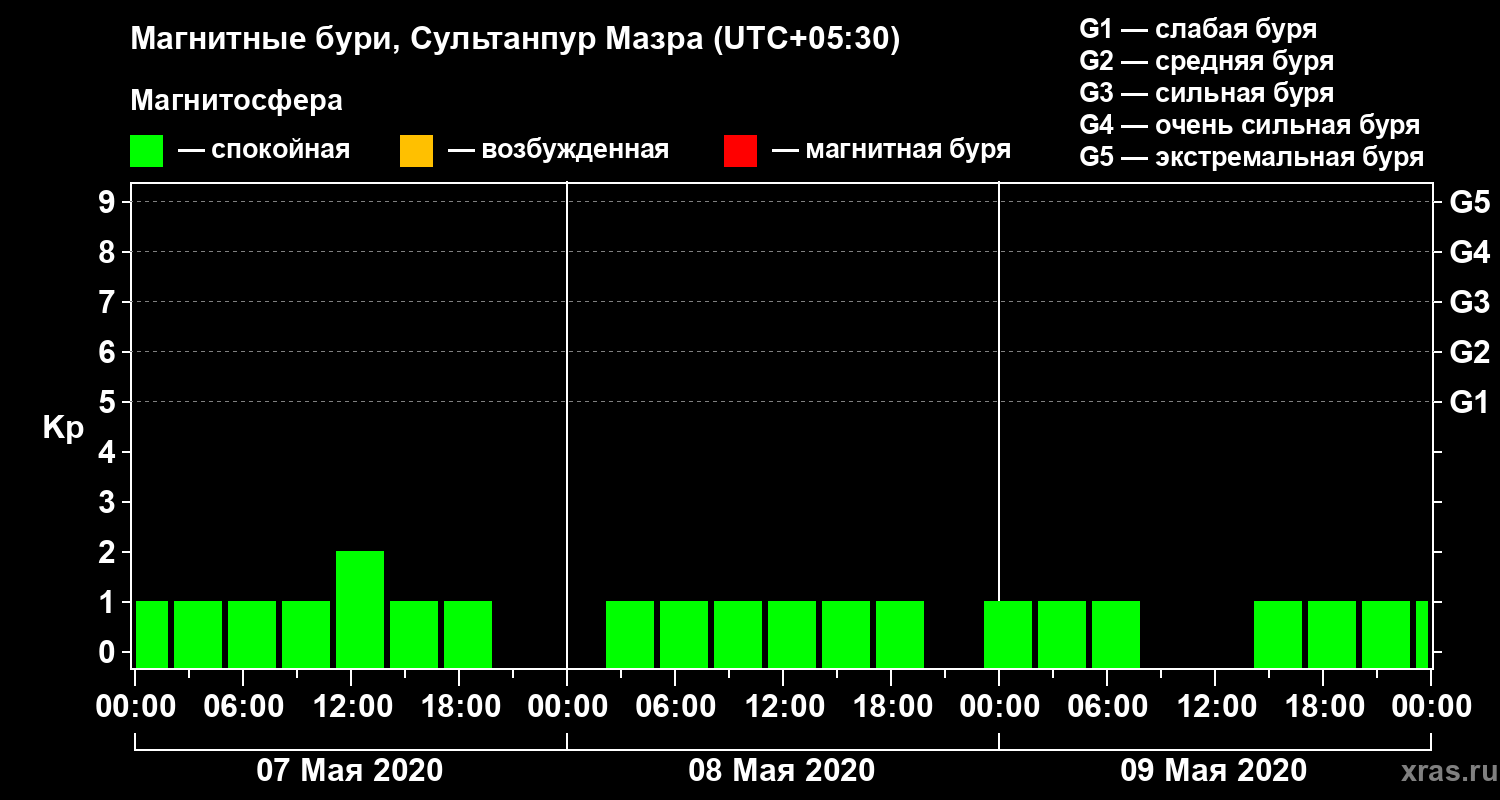
Task: Click the yellow 'возбужденная' legend swatch
Action: pyautogui.click(x=416, y=151)
